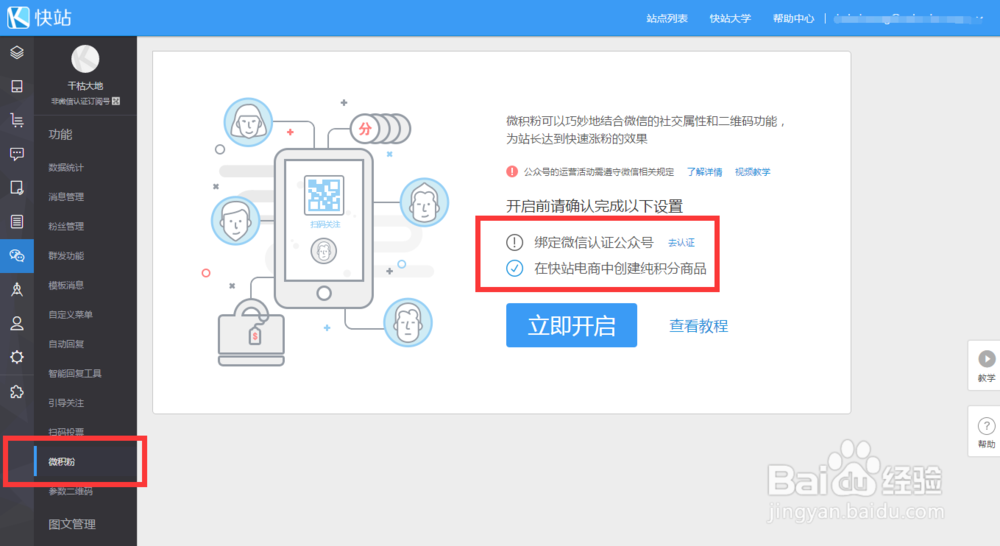
Task: Click the 查看教程 link
Action: 699,326
